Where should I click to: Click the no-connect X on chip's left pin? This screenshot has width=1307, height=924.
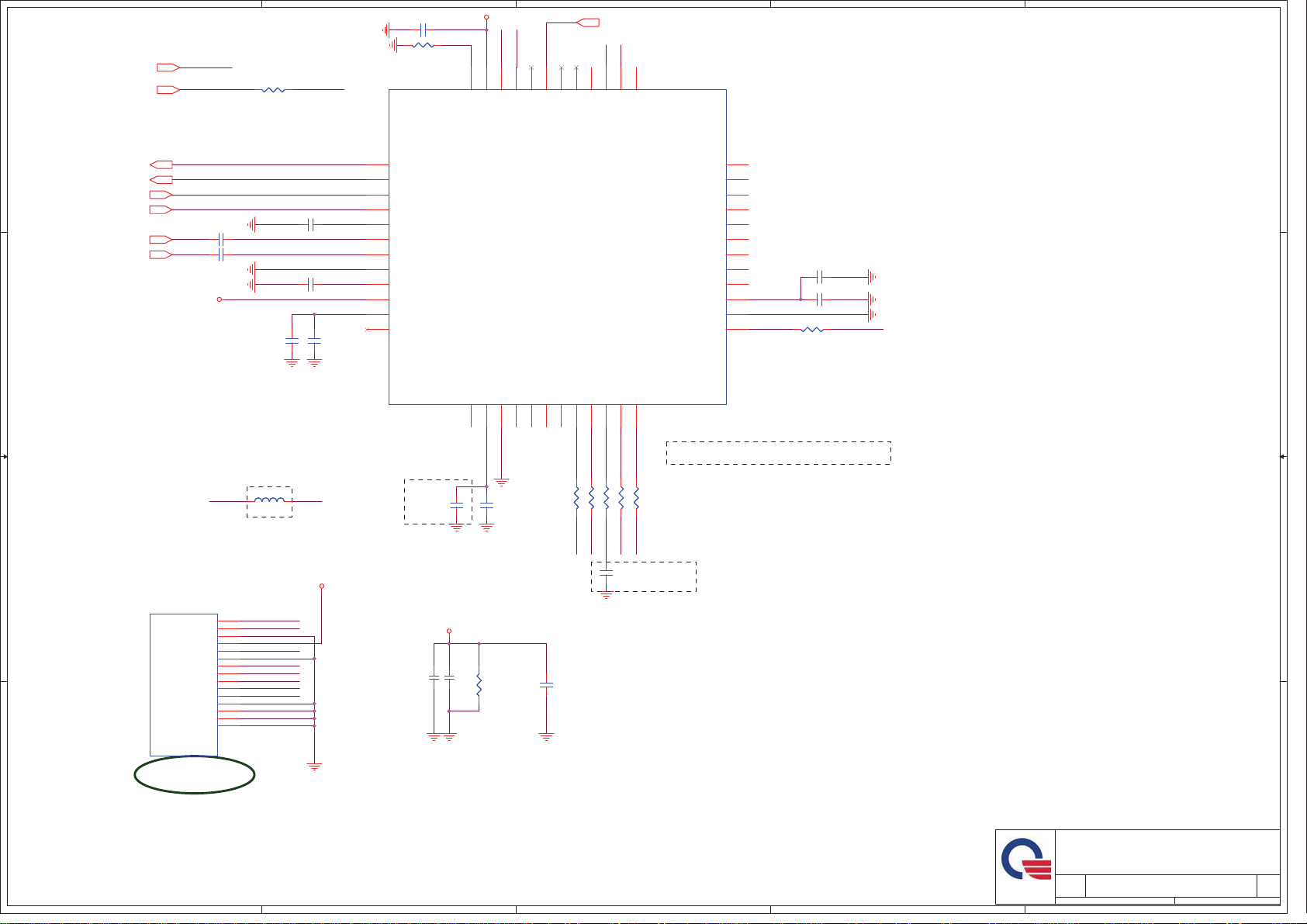click(x=367, y=330)
